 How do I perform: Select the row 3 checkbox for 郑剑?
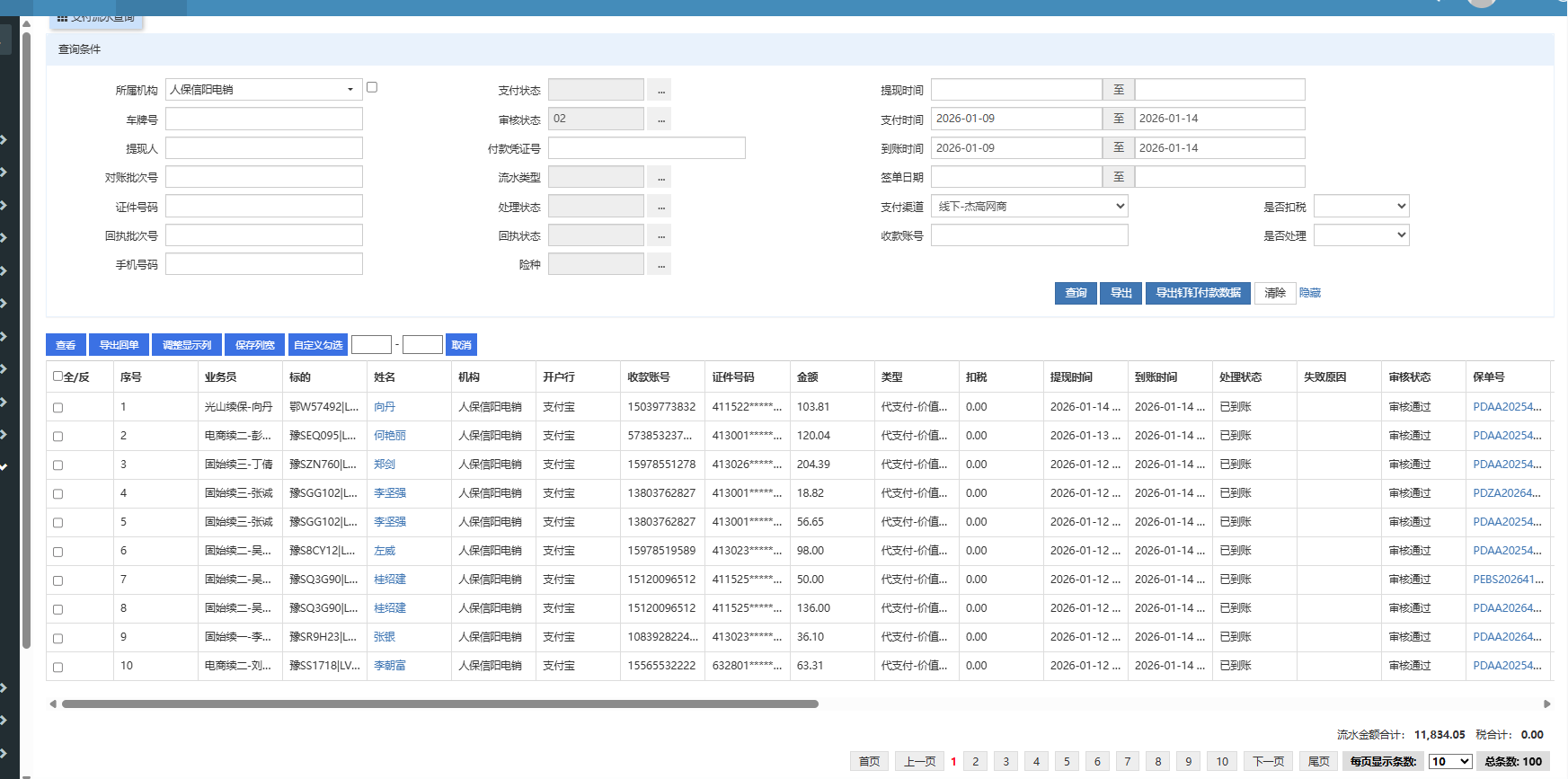tap(58, 465)
